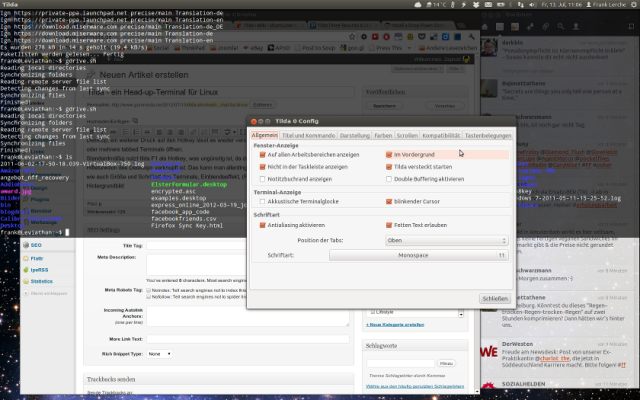640x400 pixels.
Task: Open the sound volume indicator in top panel
Action: [532, 4]
